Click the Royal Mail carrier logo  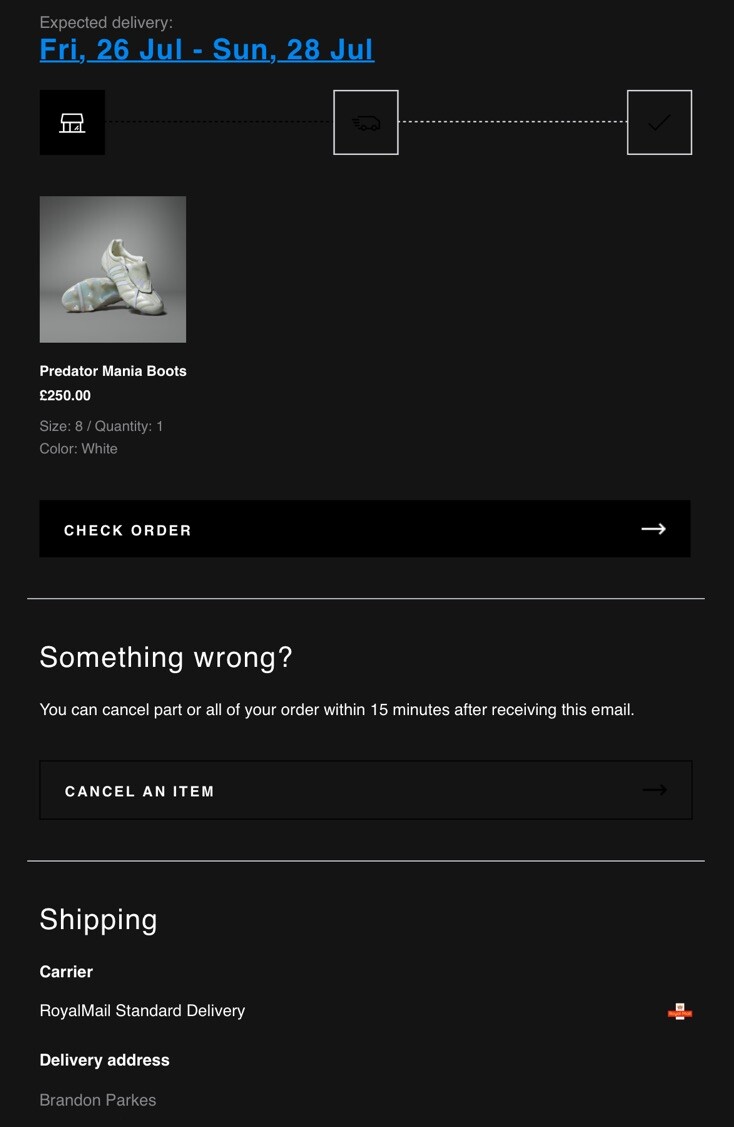coord(679,1011)
